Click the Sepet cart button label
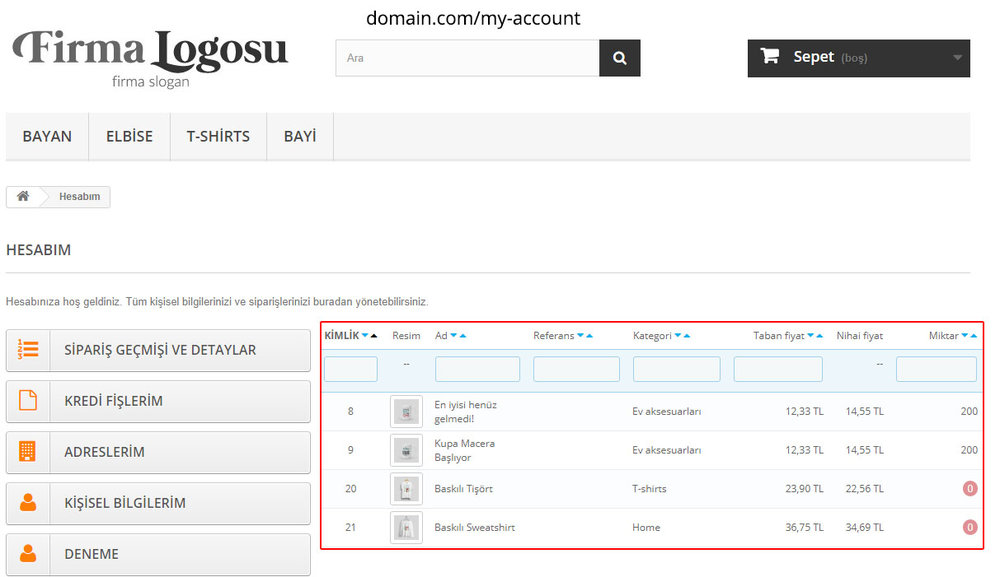 (814, 57)
